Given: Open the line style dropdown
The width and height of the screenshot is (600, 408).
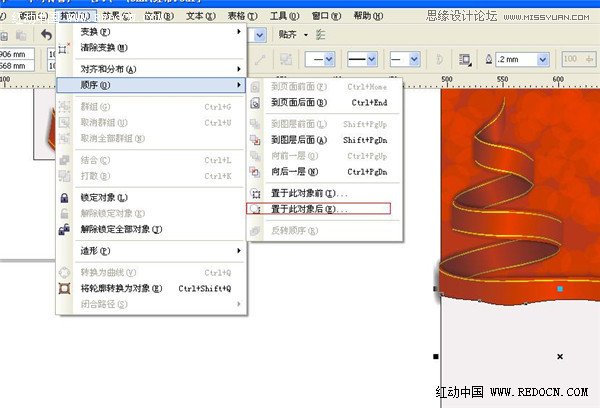Looking at the screenshot, I should click(371, 59).
